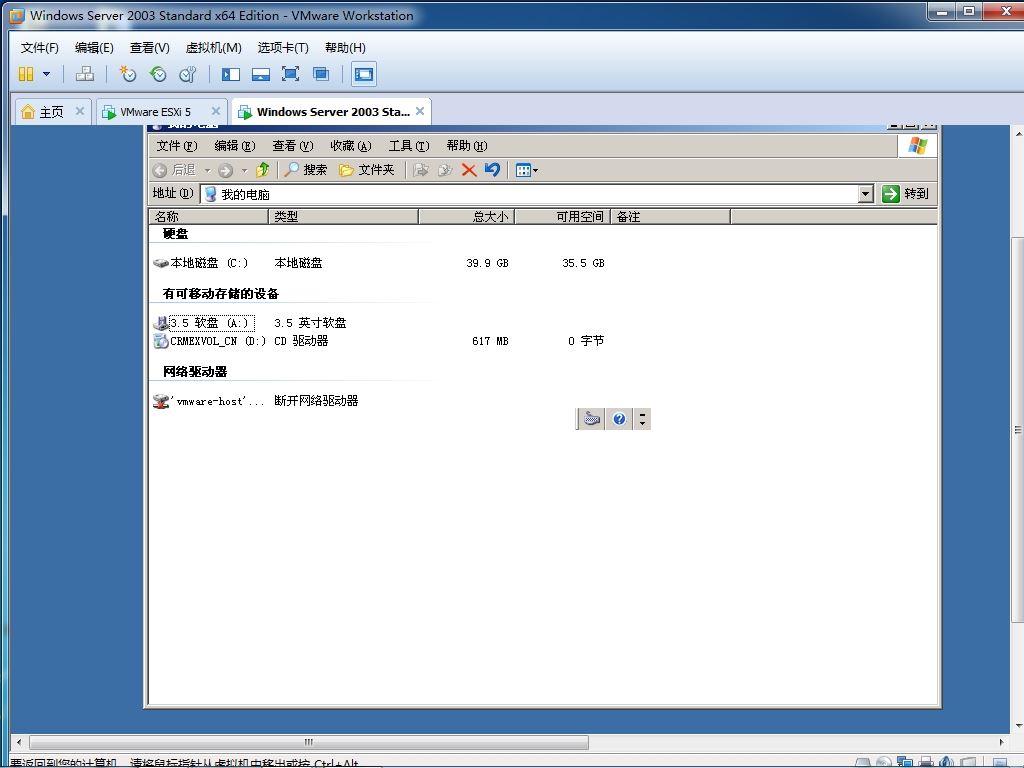Send Ctrl+Alt+Del to the virtual machine

click(84, 74)
